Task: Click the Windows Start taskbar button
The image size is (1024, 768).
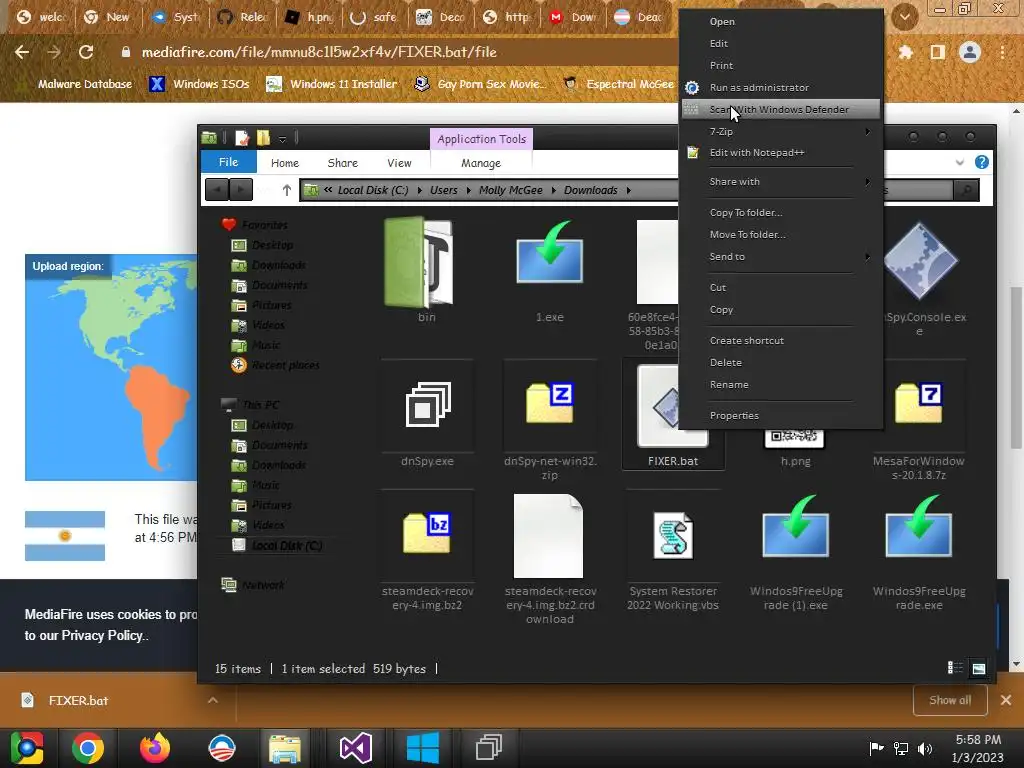Action: point(423,748)
